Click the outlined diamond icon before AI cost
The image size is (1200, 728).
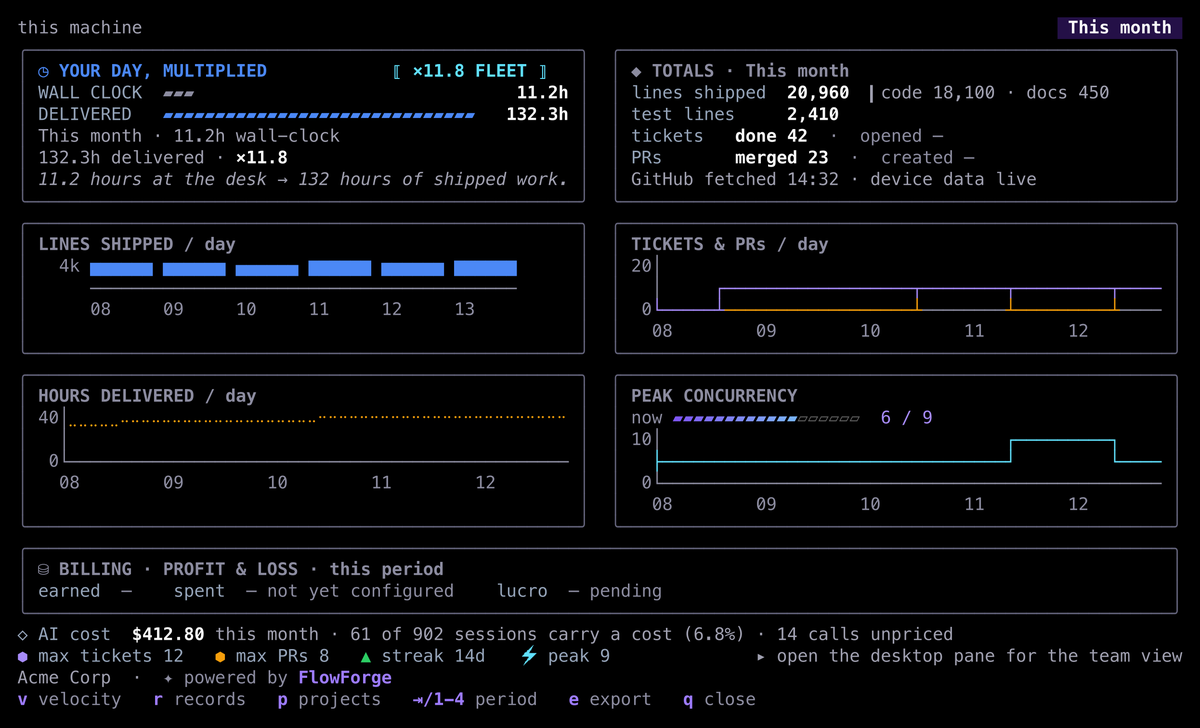tap(23, 634)
